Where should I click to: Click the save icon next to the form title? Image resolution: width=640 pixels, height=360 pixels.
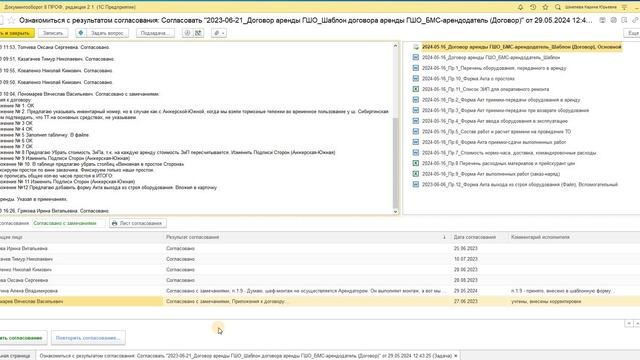coord(602,20)
